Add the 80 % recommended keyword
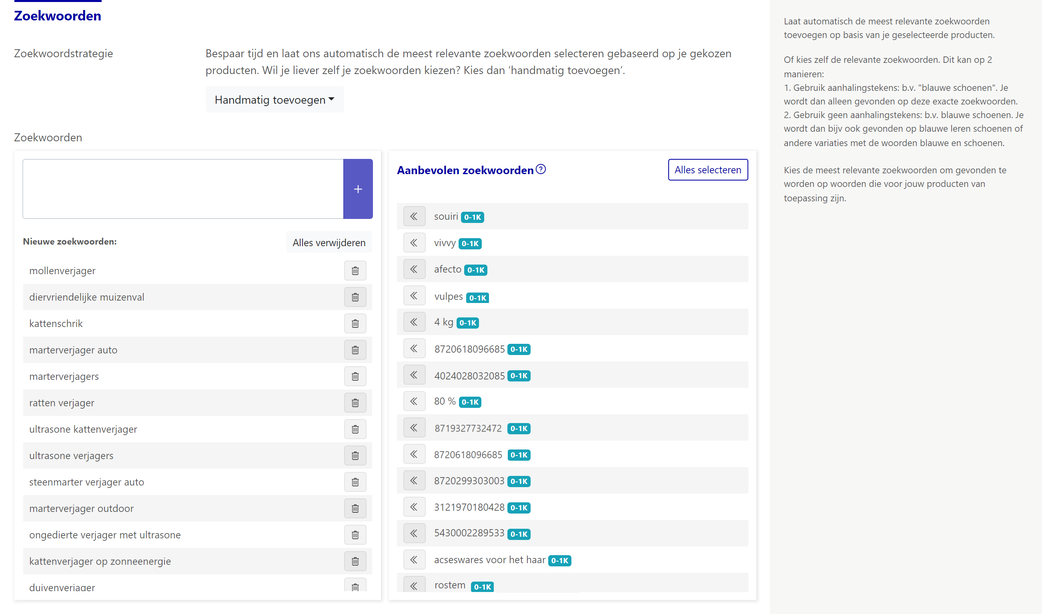Viewport: 1042px width, 614px height. (414, 401)
